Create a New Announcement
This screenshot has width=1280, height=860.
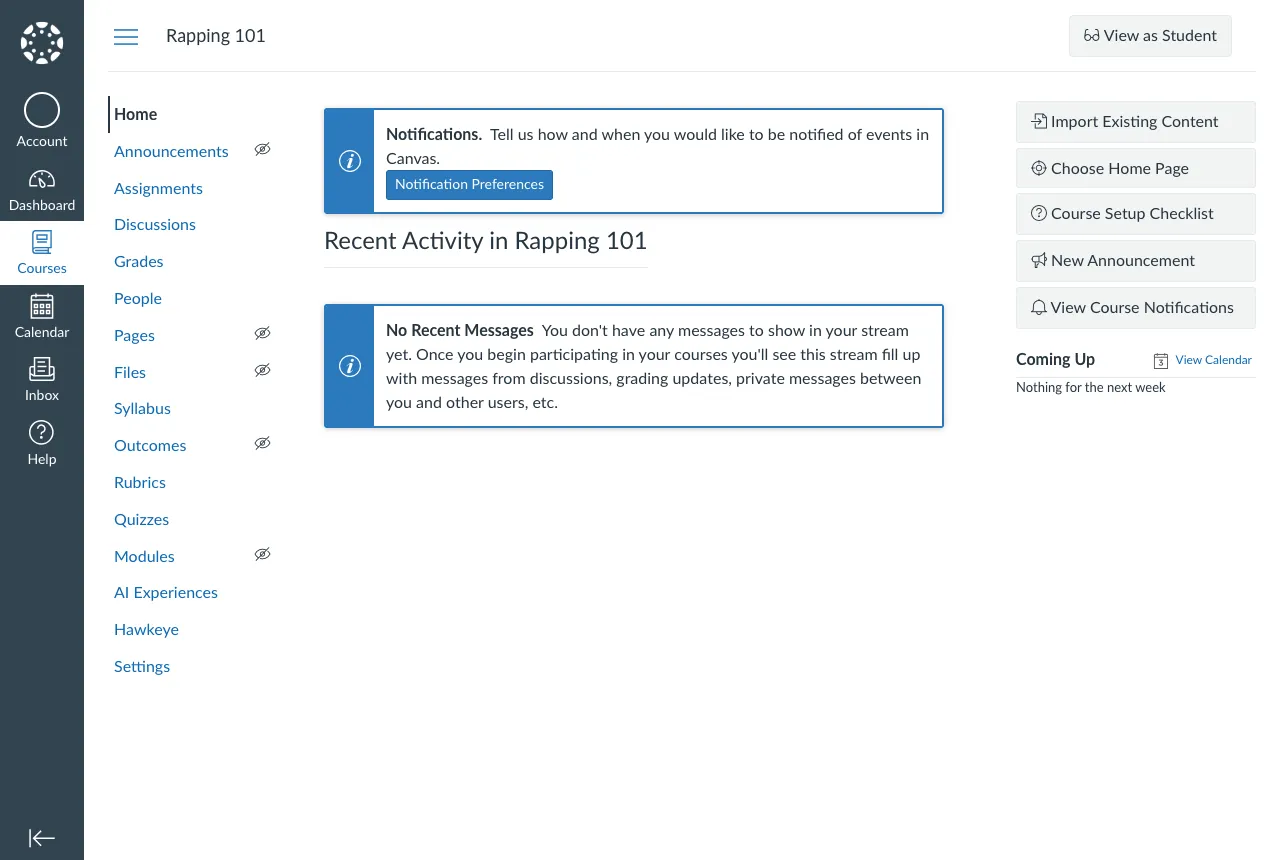click(1136, 261)
